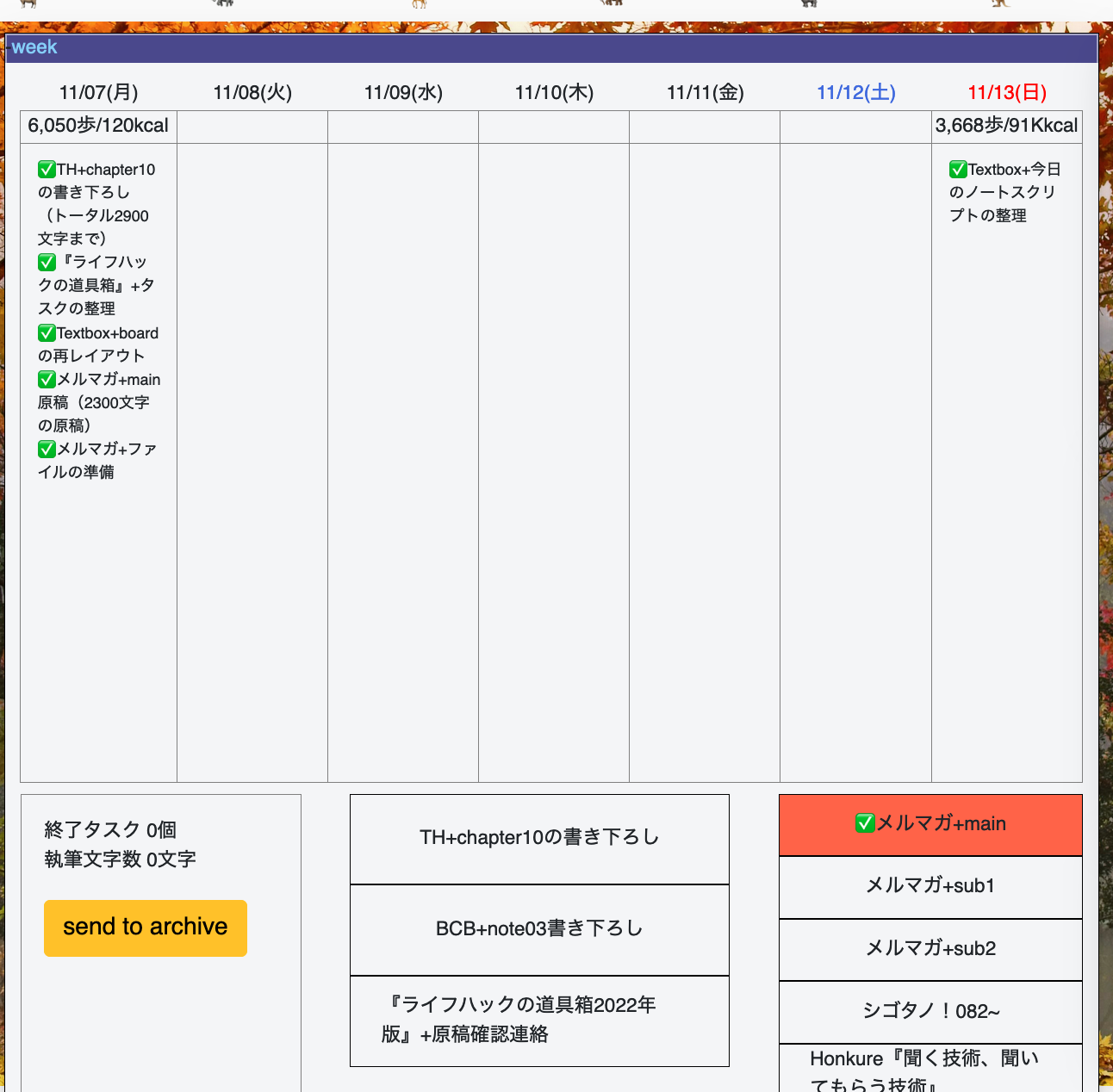Click the checkmark inside the orange メルマガ+main card
Screen dimensions: 1113x1092
point(864,823)
